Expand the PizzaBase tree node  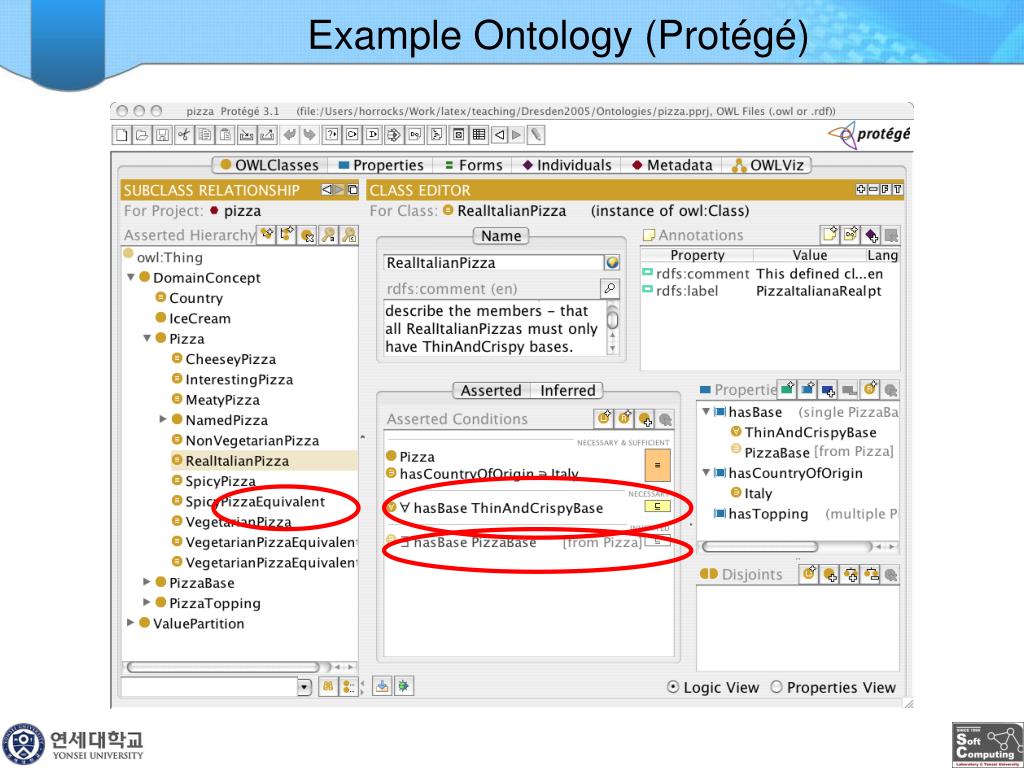[147, 582]
